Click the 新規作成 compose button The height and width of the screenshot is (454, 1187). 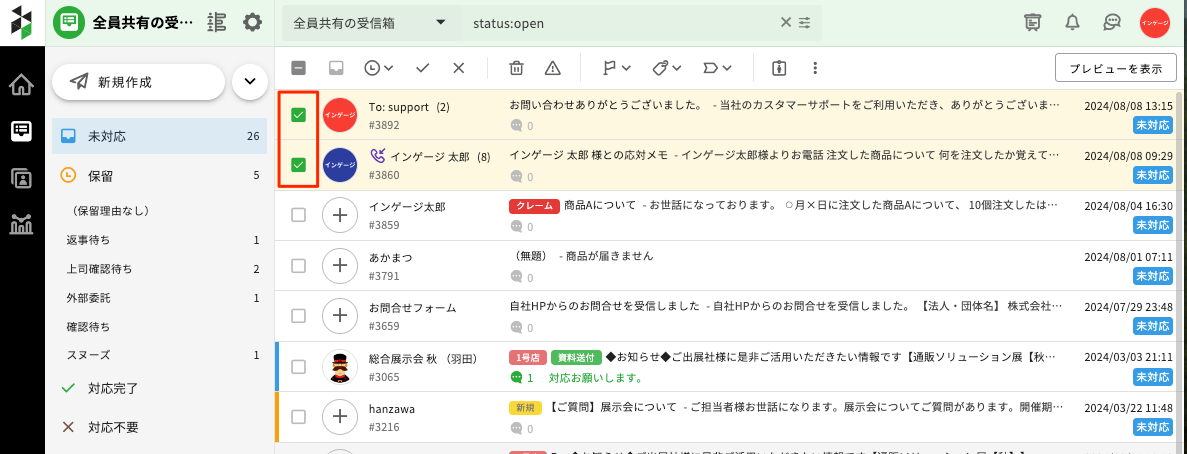point(138,82)
